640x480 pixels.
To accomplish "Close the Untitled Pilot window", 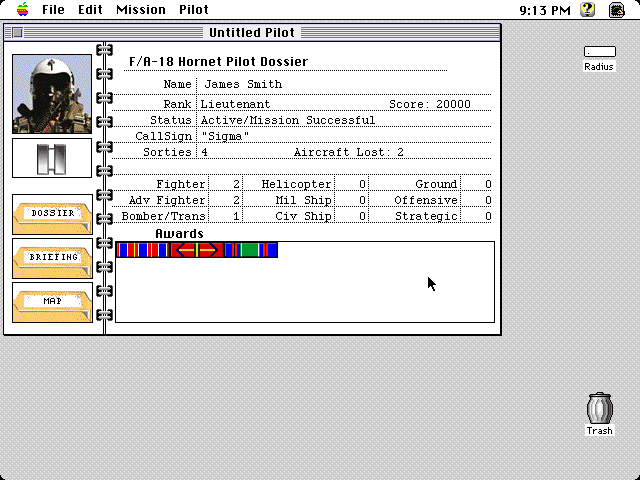I will [x=18, y=32].
